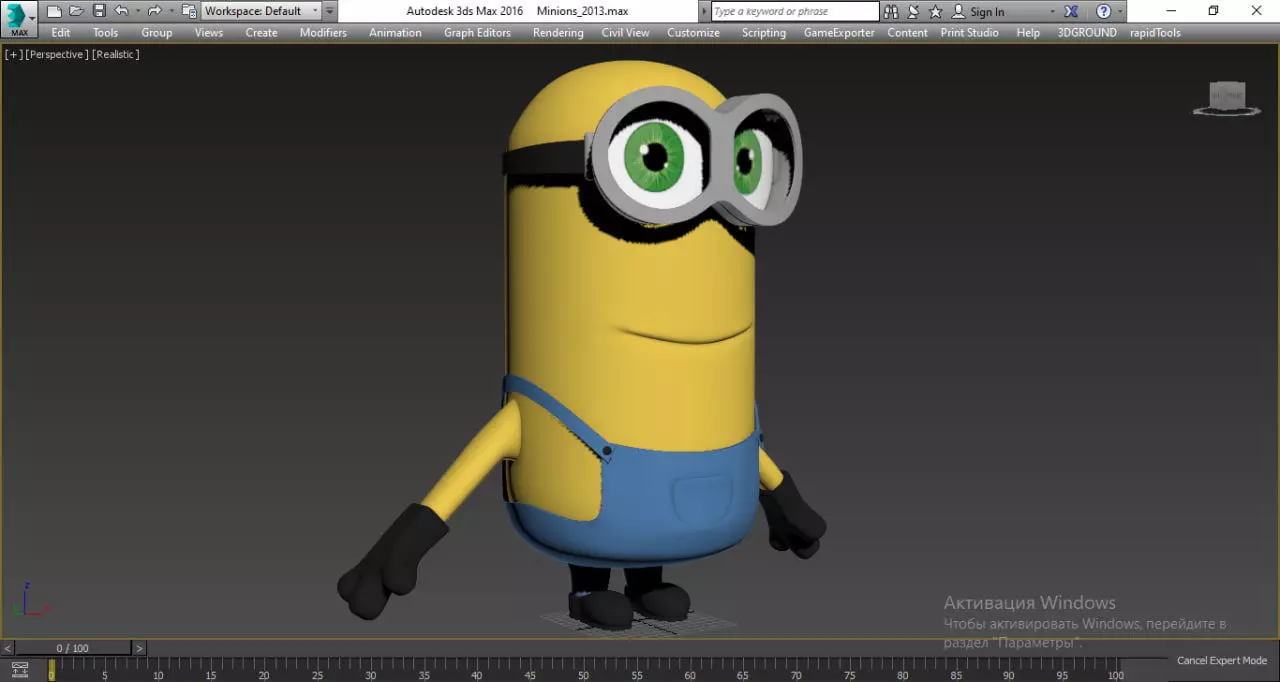Open the [Realistic] shading label menu
Viewport: 1280px width, 682px height.
point(116,54)
